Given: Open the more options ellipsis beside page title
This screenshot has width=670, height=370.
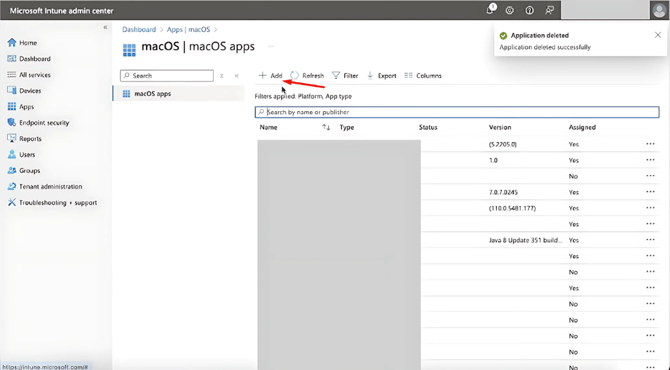Looking at the screenshot, I should [270, 46].
